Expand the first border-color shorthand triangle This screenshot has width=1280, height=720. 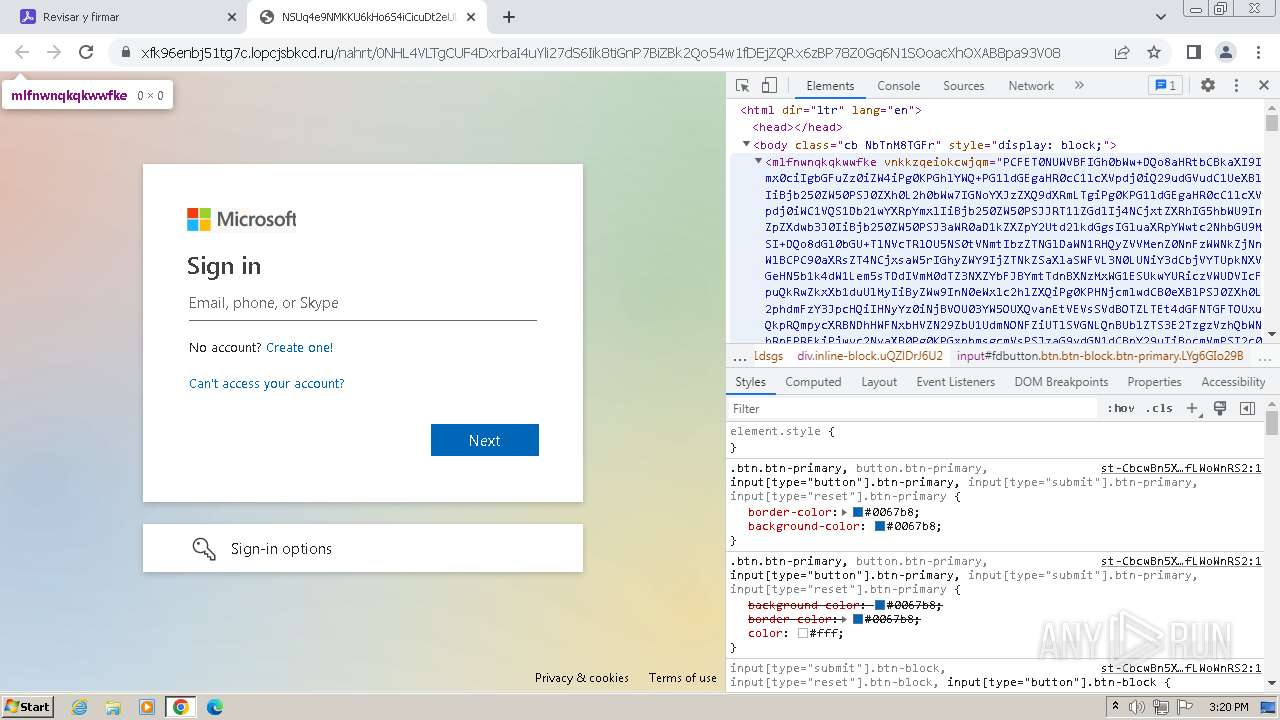[844, 512]
